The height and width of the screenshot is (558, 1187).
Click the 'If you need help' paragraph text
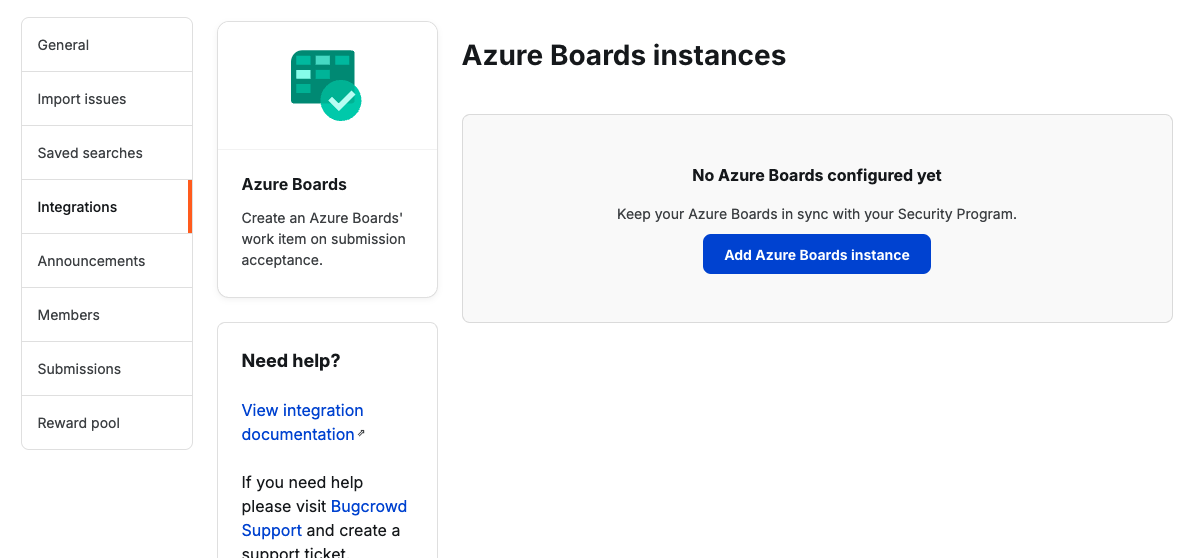tap(302, 483)
